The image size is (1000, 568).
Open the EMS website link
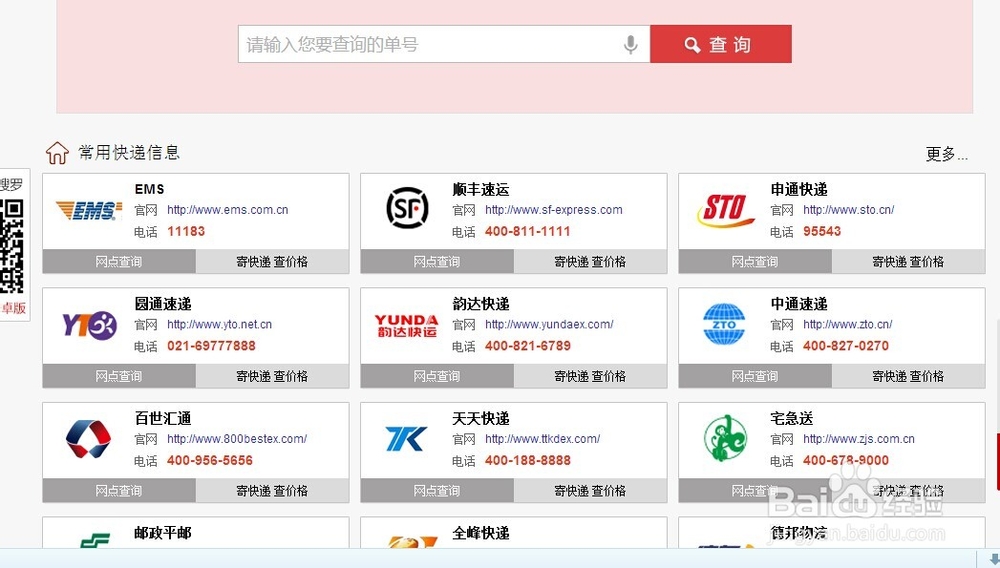click(x=228, y=210)
